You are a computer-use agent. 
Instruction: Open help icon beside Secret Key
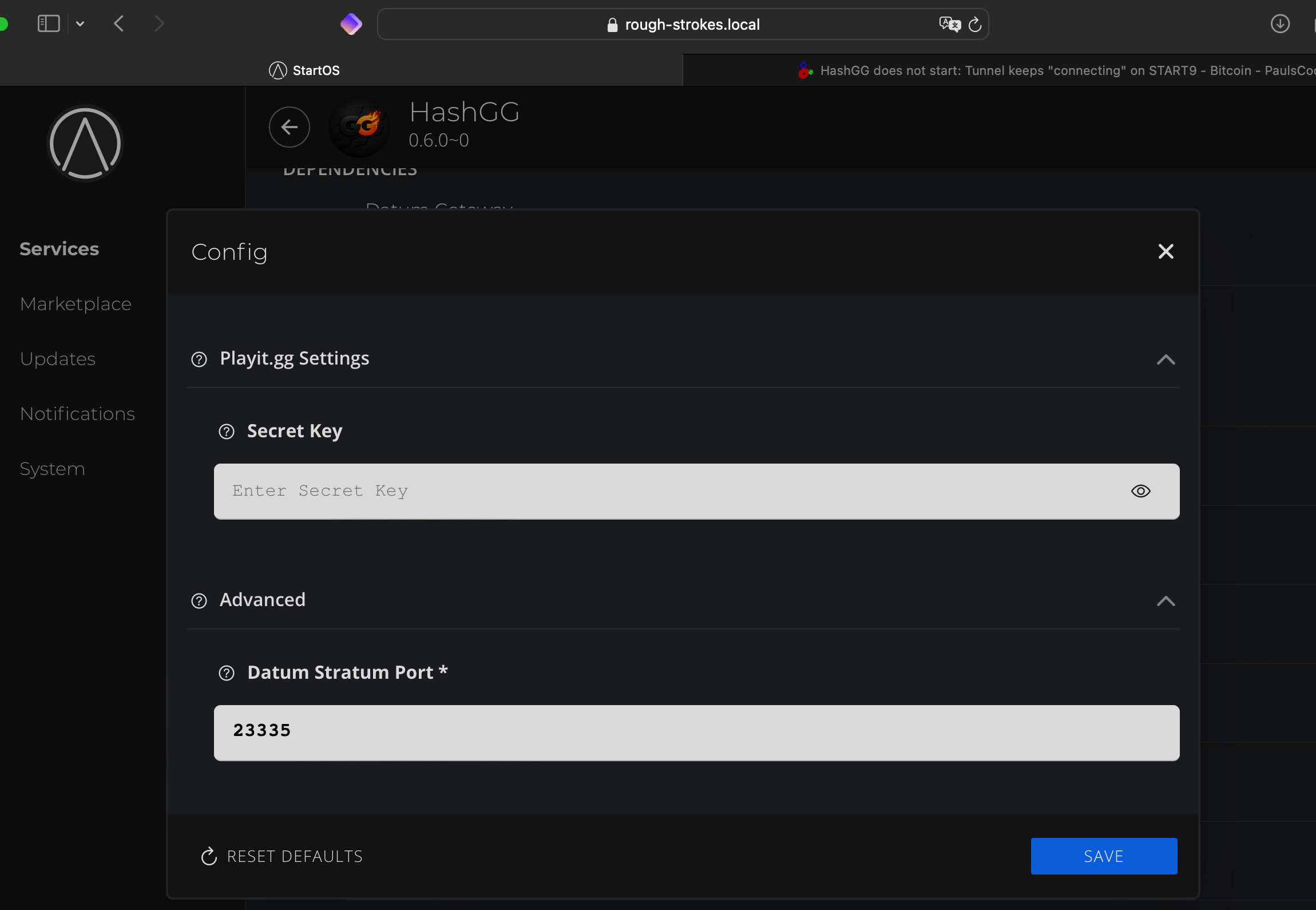pos(227,432)
